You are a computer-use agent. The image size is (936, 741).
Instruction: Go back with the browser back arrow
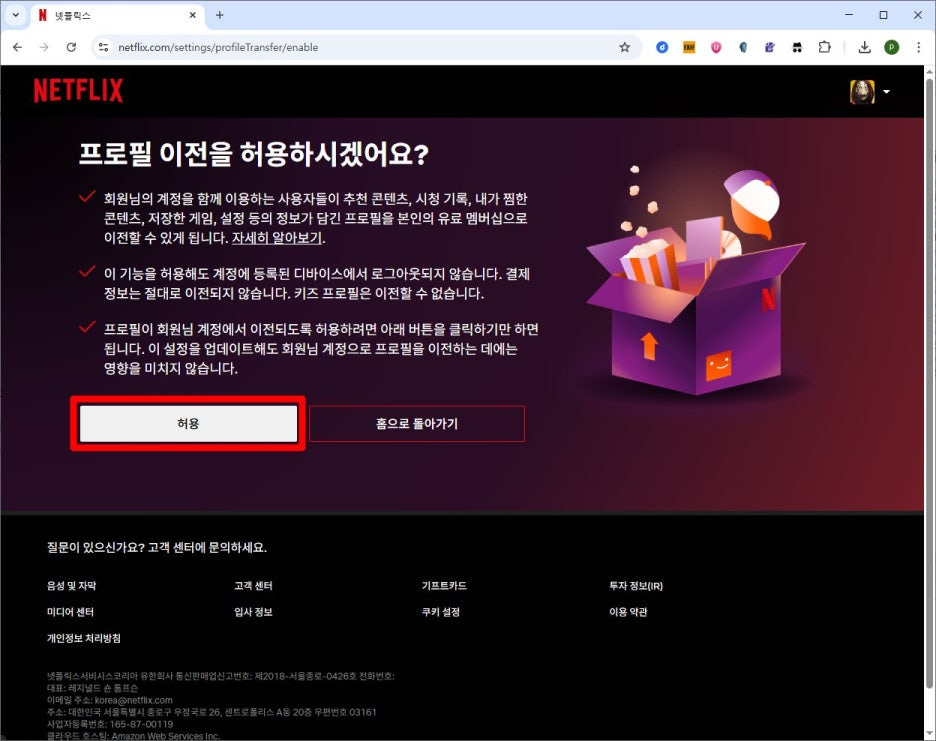click(17, 47)
